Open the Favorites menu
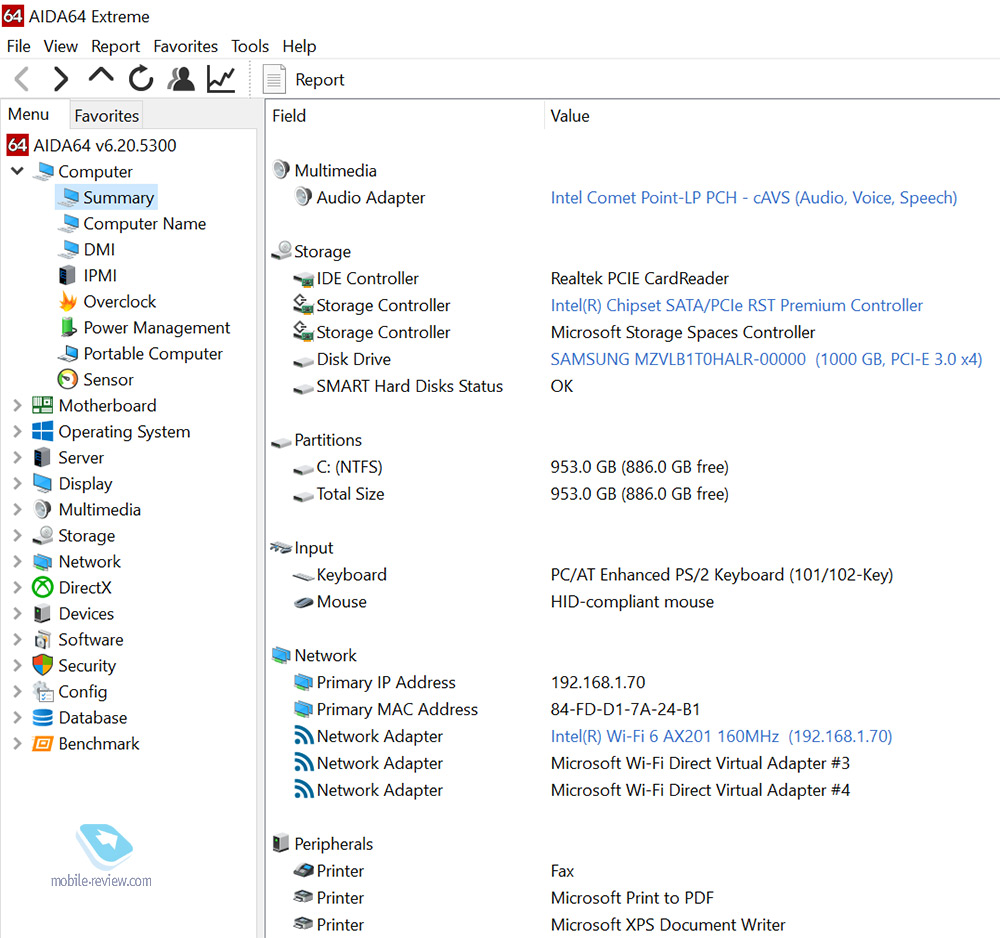This screenshot has width=1000, height=938. pos(186,47)
